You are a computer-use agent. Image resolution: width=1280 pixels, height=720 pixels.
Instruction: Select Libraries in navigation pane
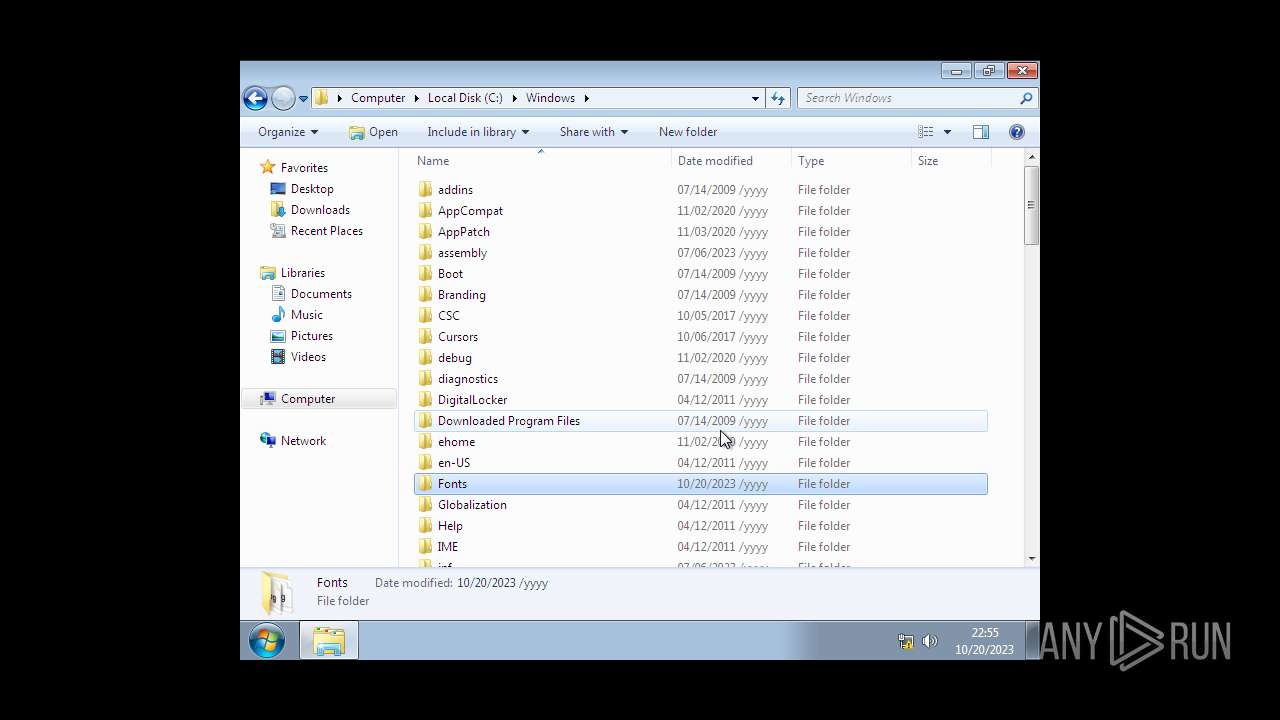coord(302,273)
